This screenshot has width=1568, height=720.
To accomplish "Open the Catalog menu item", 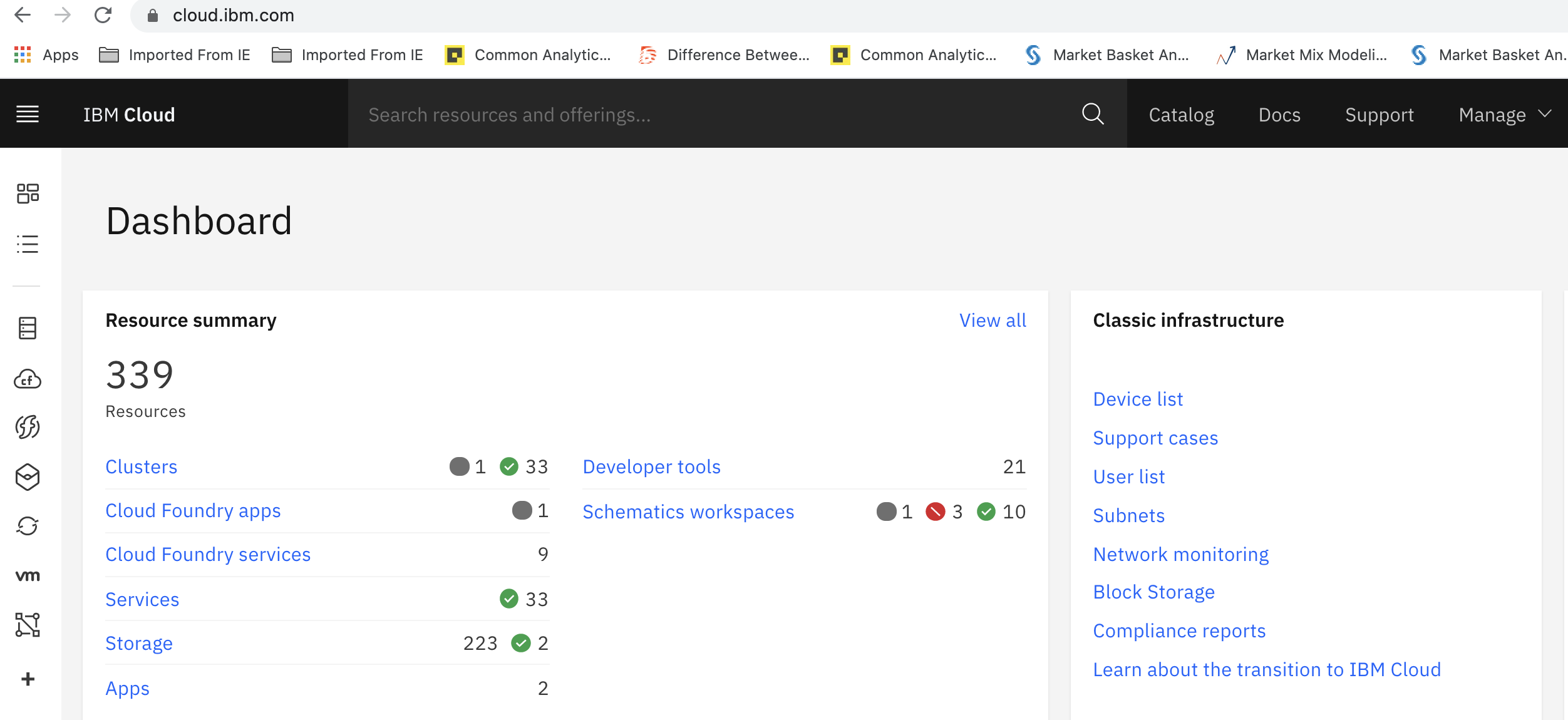I will point(1181,115).
